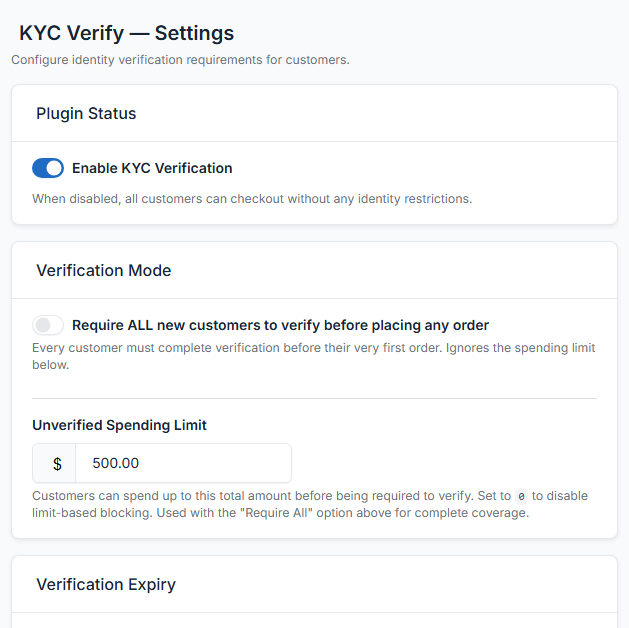629x628 pixels.
Task: Click the Unverified Spending Limit amount field
Action: [183, 464]
